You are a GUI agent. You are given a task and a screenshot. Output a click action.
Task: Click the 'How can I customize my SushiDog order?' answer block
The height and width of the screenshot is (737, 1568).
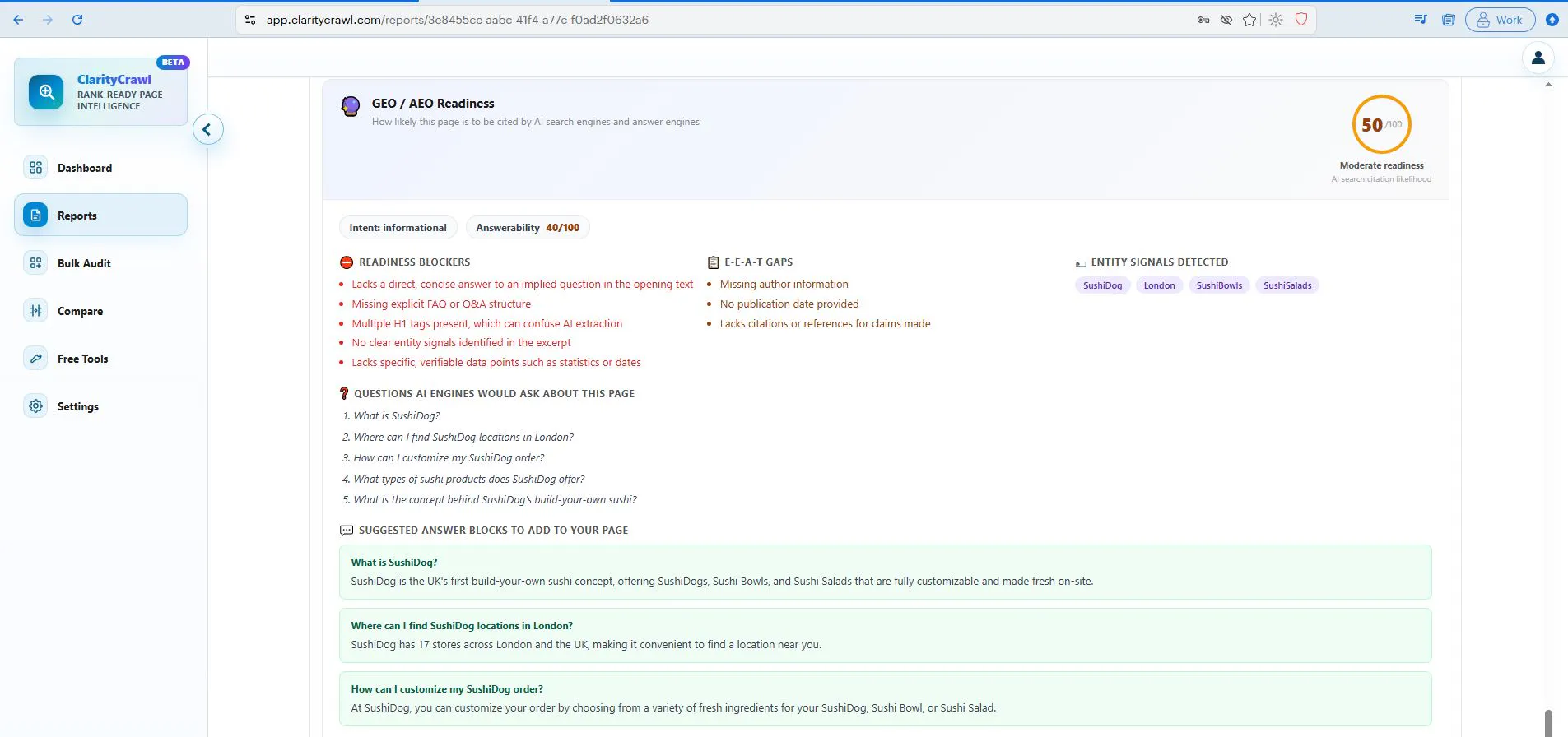[885, 698]
